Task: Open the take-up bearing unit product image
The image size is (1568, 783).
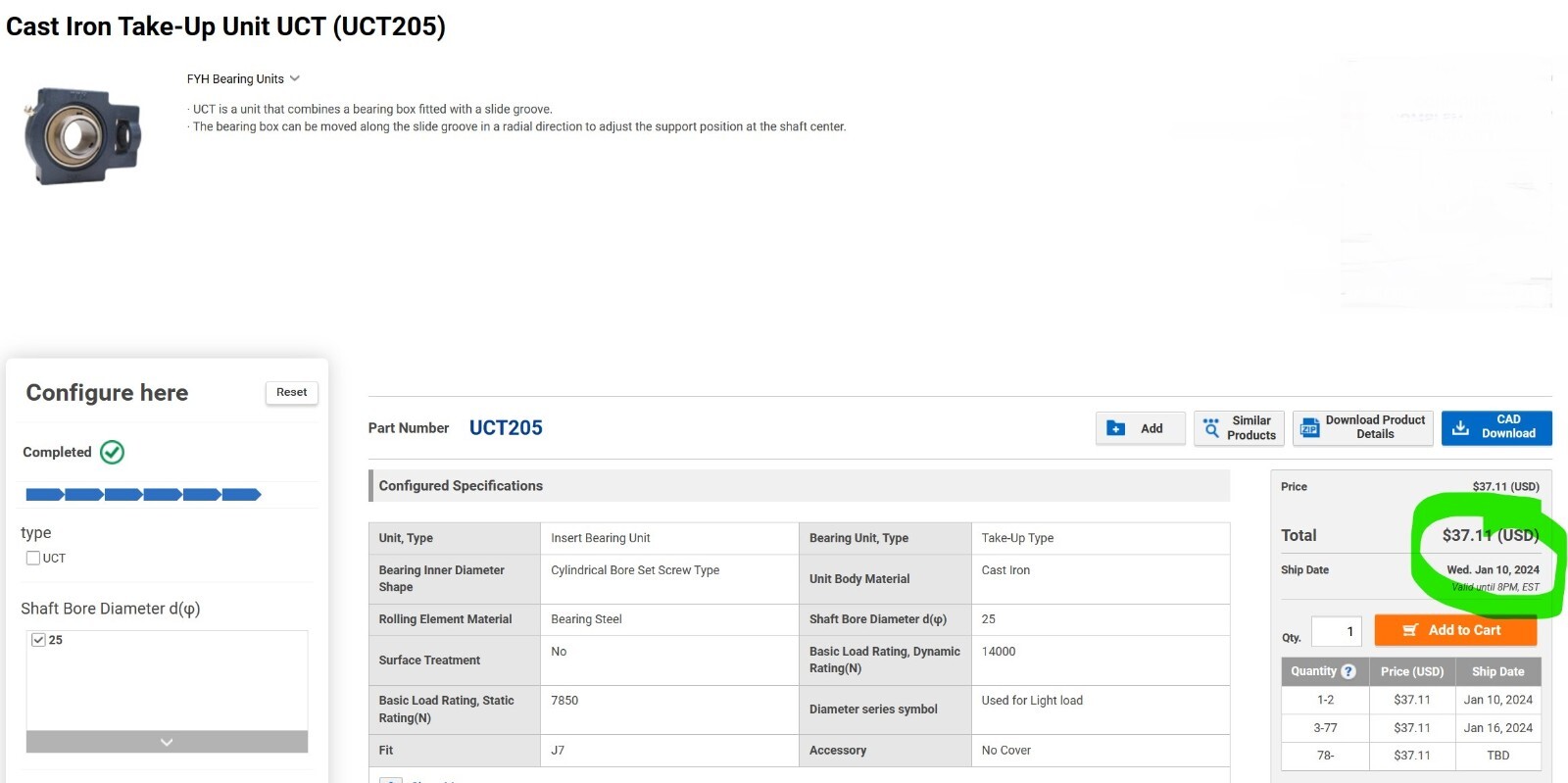Action: coord(82,135)
